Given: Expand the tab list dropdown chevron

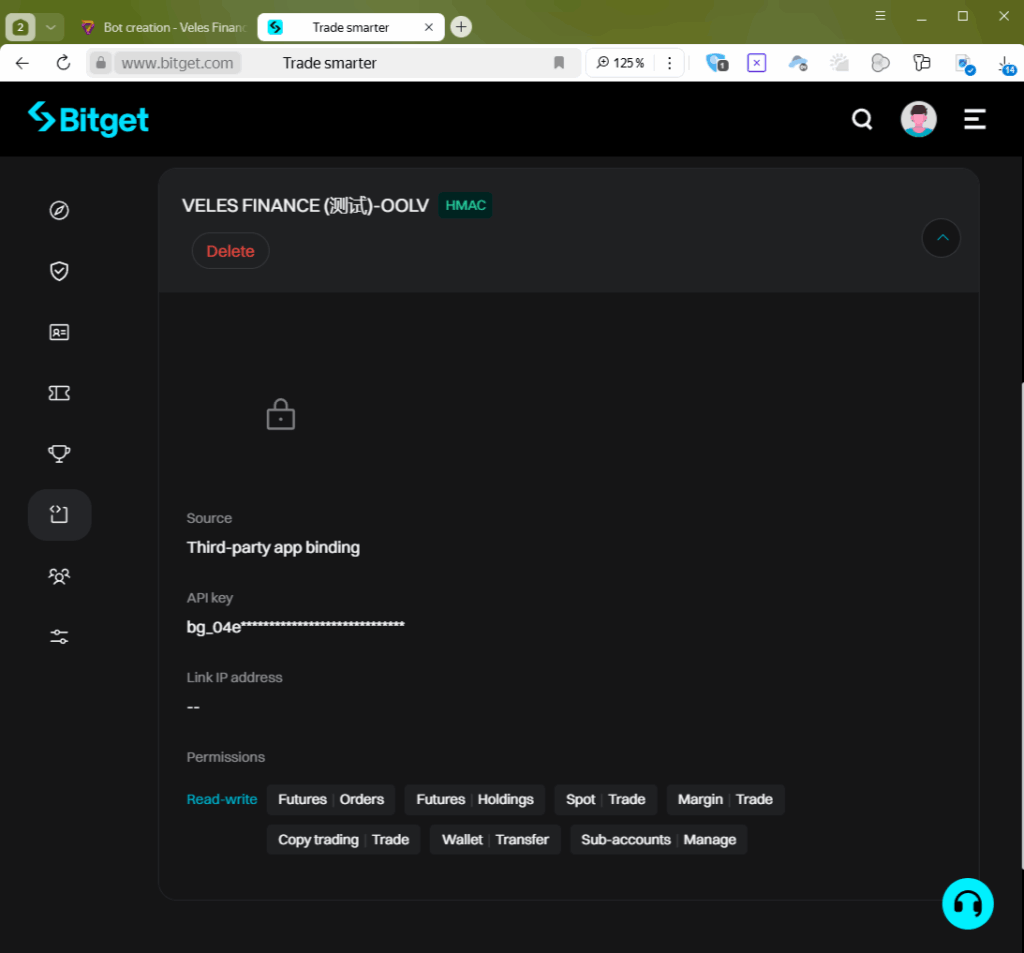Looking at the screenshot, I should tap(50, 27).
